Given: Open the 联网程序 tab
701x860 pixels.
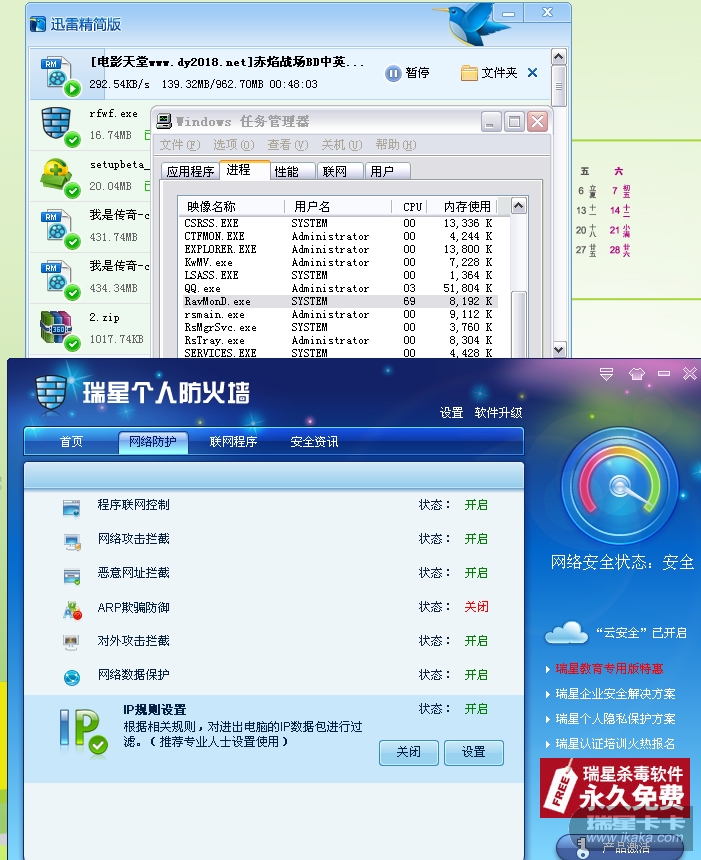Looking at the screenshot, I should 233,442.
